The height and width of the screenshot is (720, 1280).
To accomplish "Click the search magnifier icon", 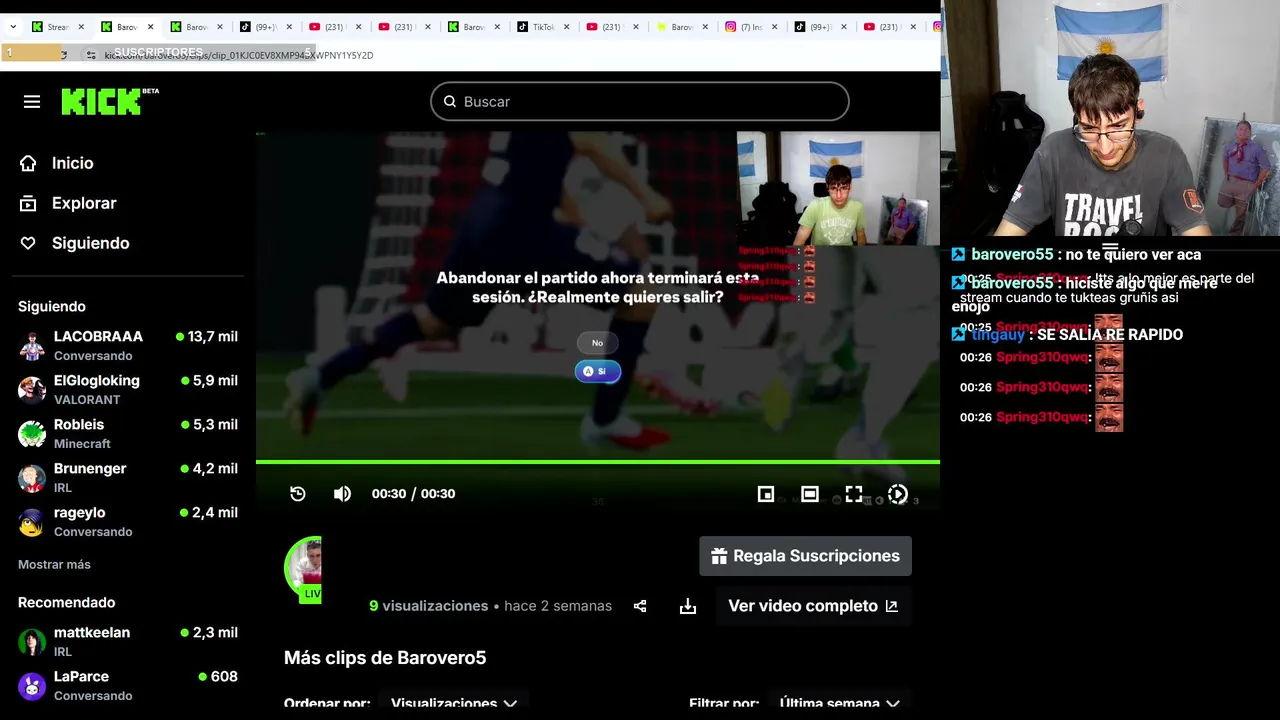I will (450, 101).
